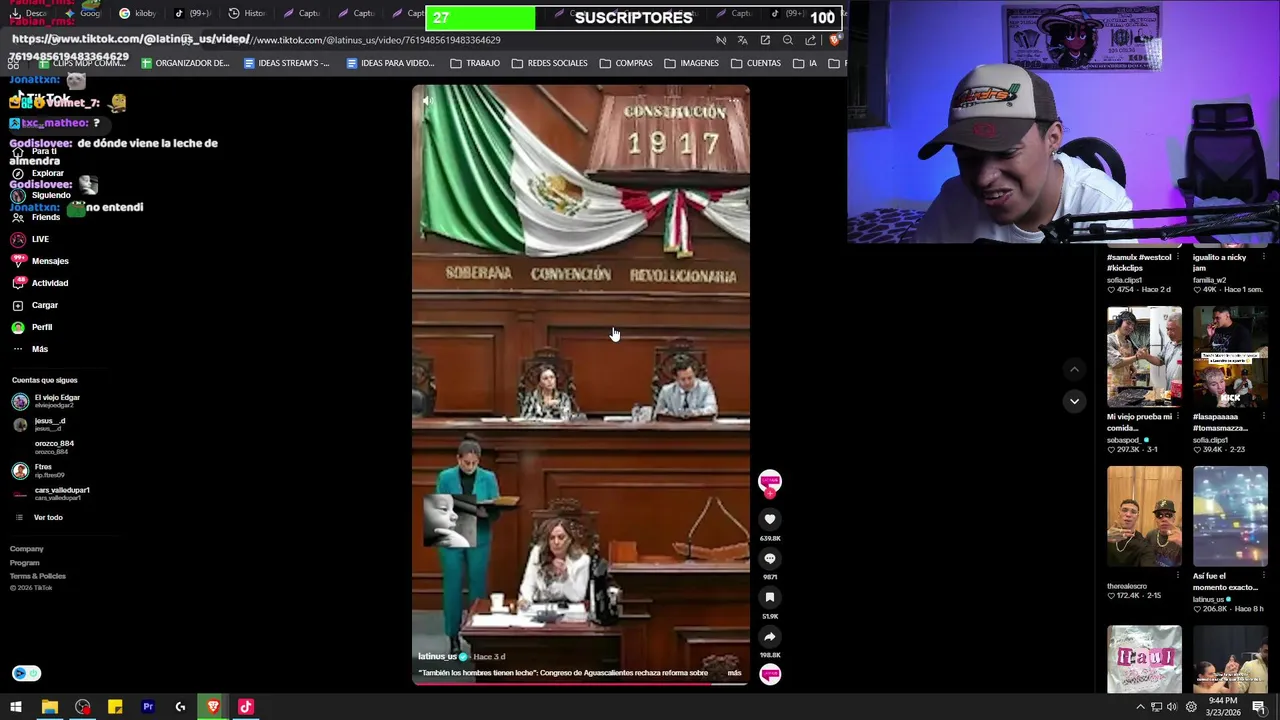The image size is (1280, 720).
Task: Share the video using the arrow icon
Action: pyautogui.click(x=769, y=636)
